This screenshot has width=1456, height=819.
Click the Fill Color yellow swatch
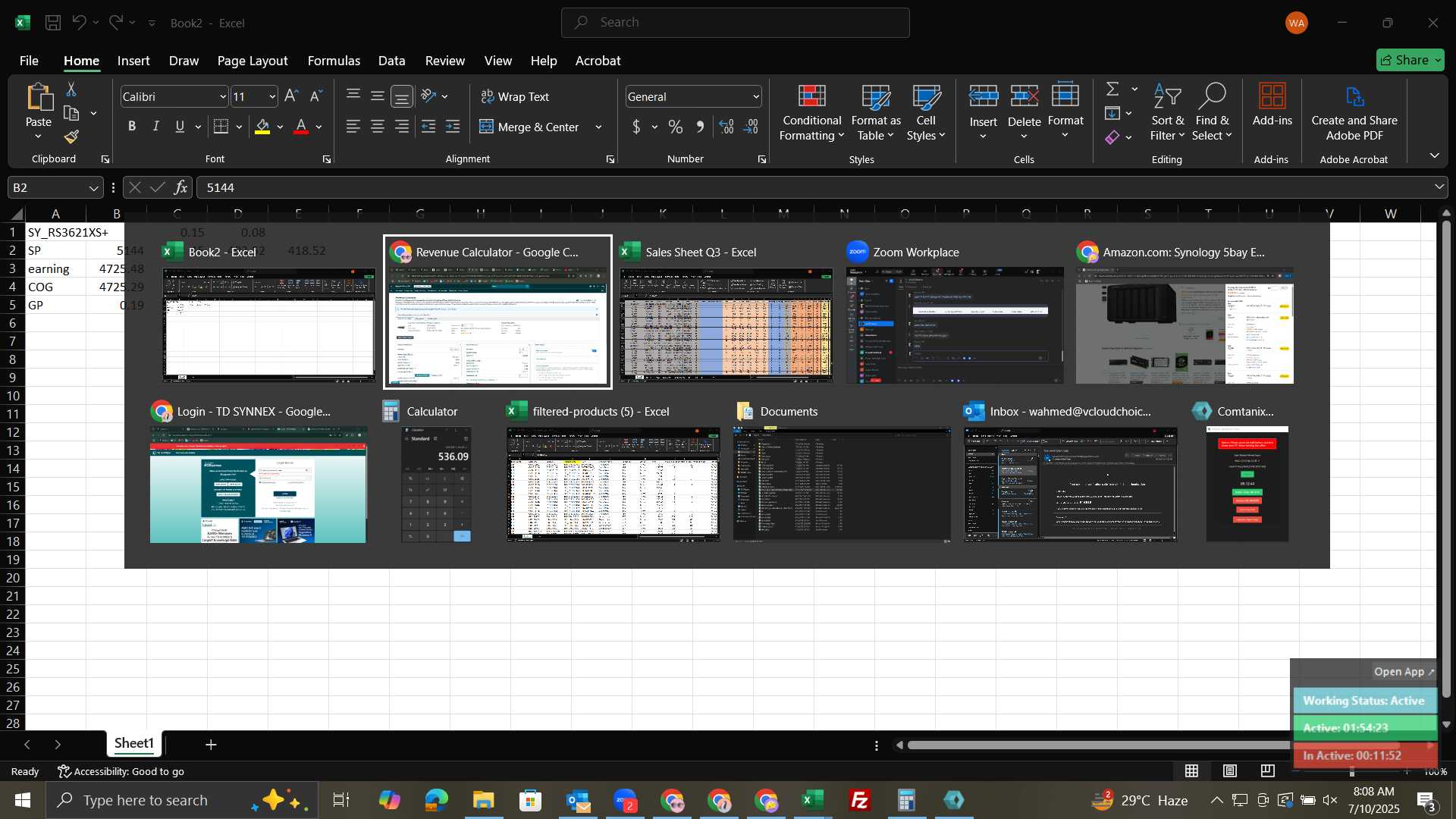pyautogui.click(x=262, y=127)
